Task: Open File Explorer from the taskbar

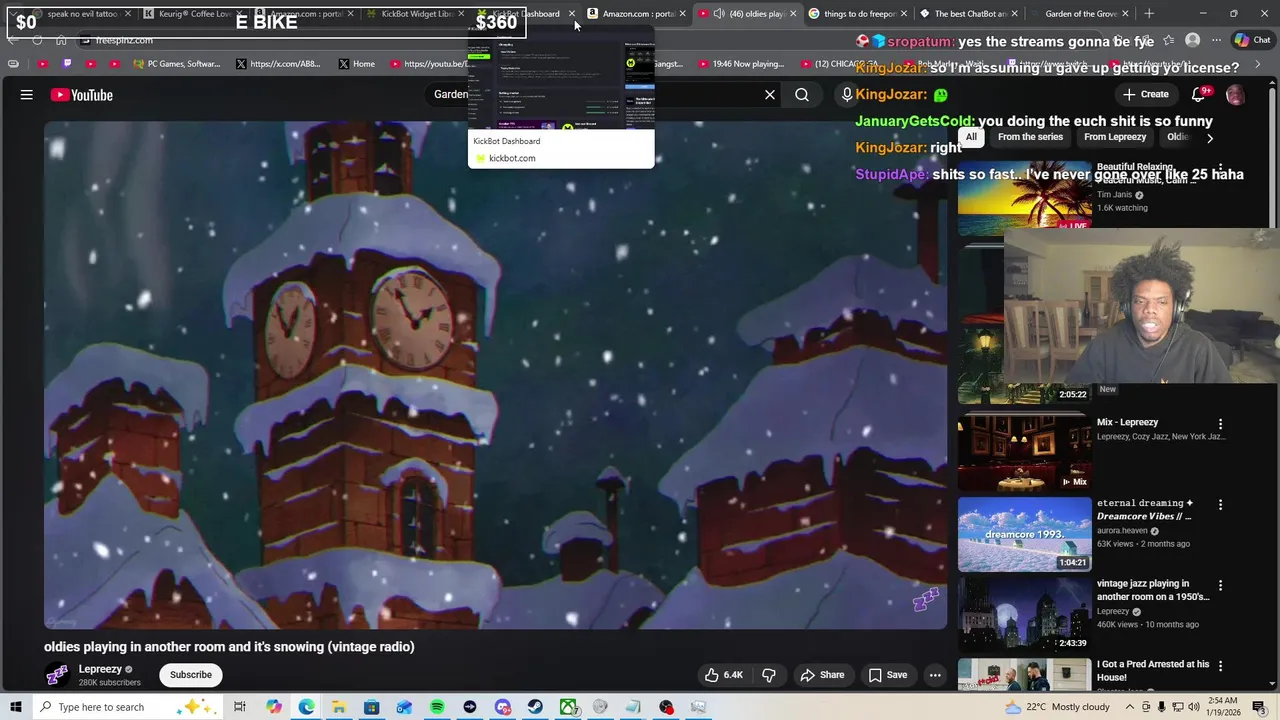Action: (x=339, y=707)
